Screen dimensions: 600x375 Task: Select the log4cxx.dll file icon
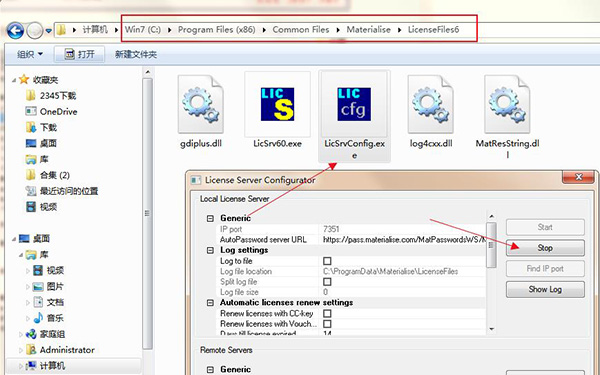(431, 104)
